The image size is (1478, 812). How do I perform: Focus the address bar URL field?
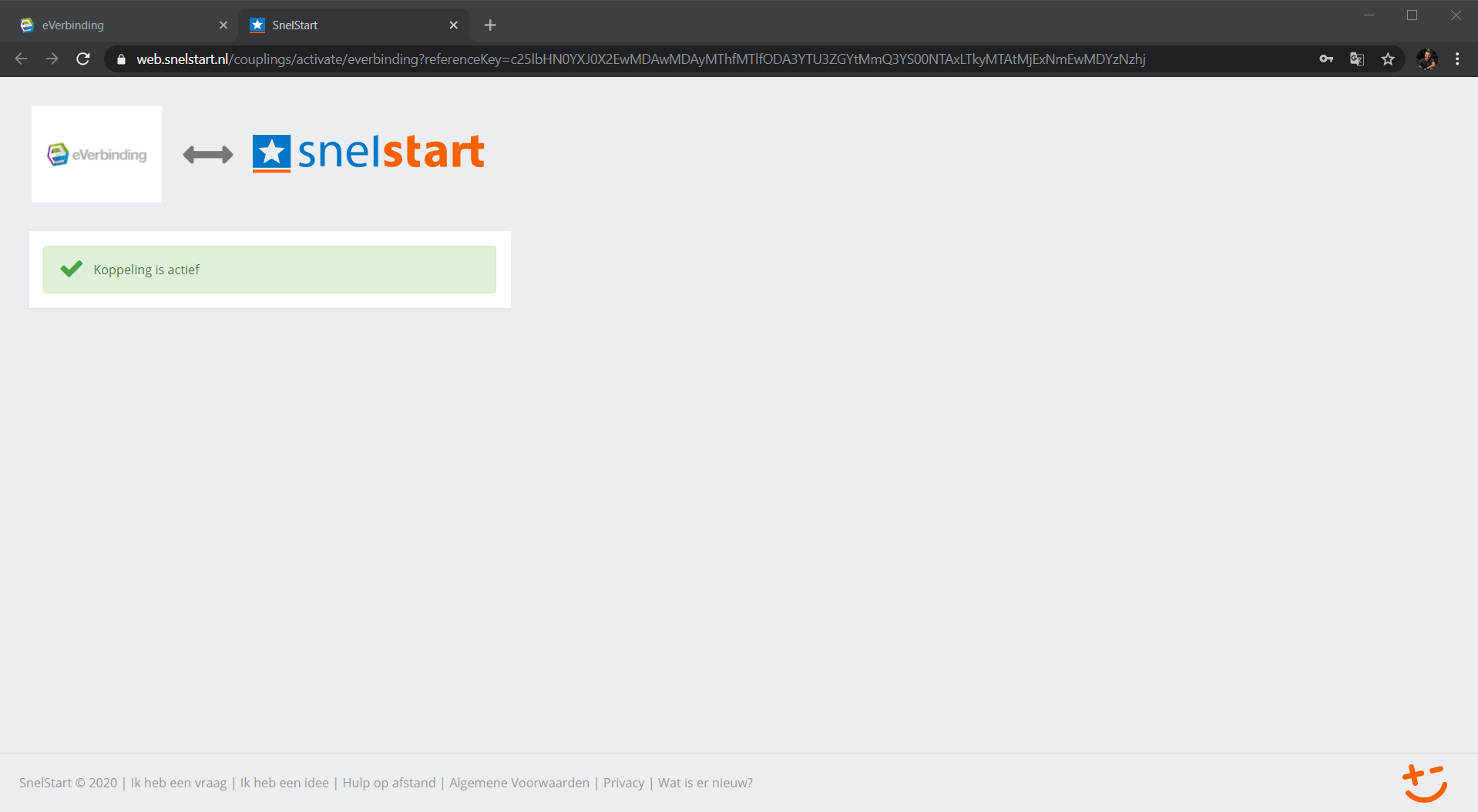[x=640, y=59]
